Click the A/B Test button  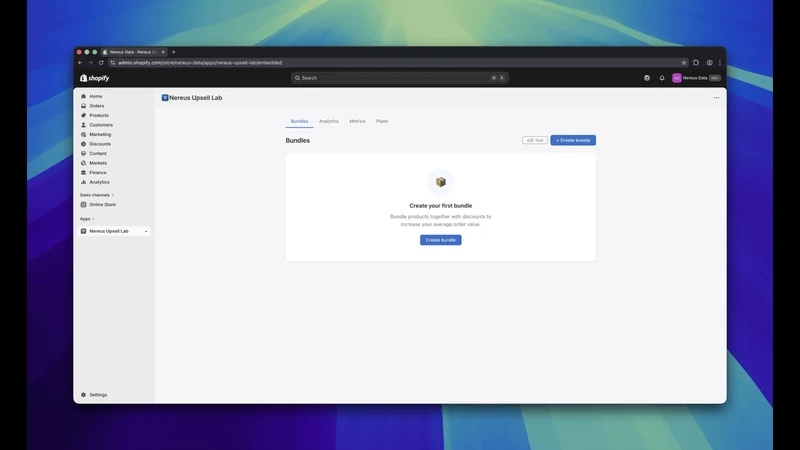(535, 140)
